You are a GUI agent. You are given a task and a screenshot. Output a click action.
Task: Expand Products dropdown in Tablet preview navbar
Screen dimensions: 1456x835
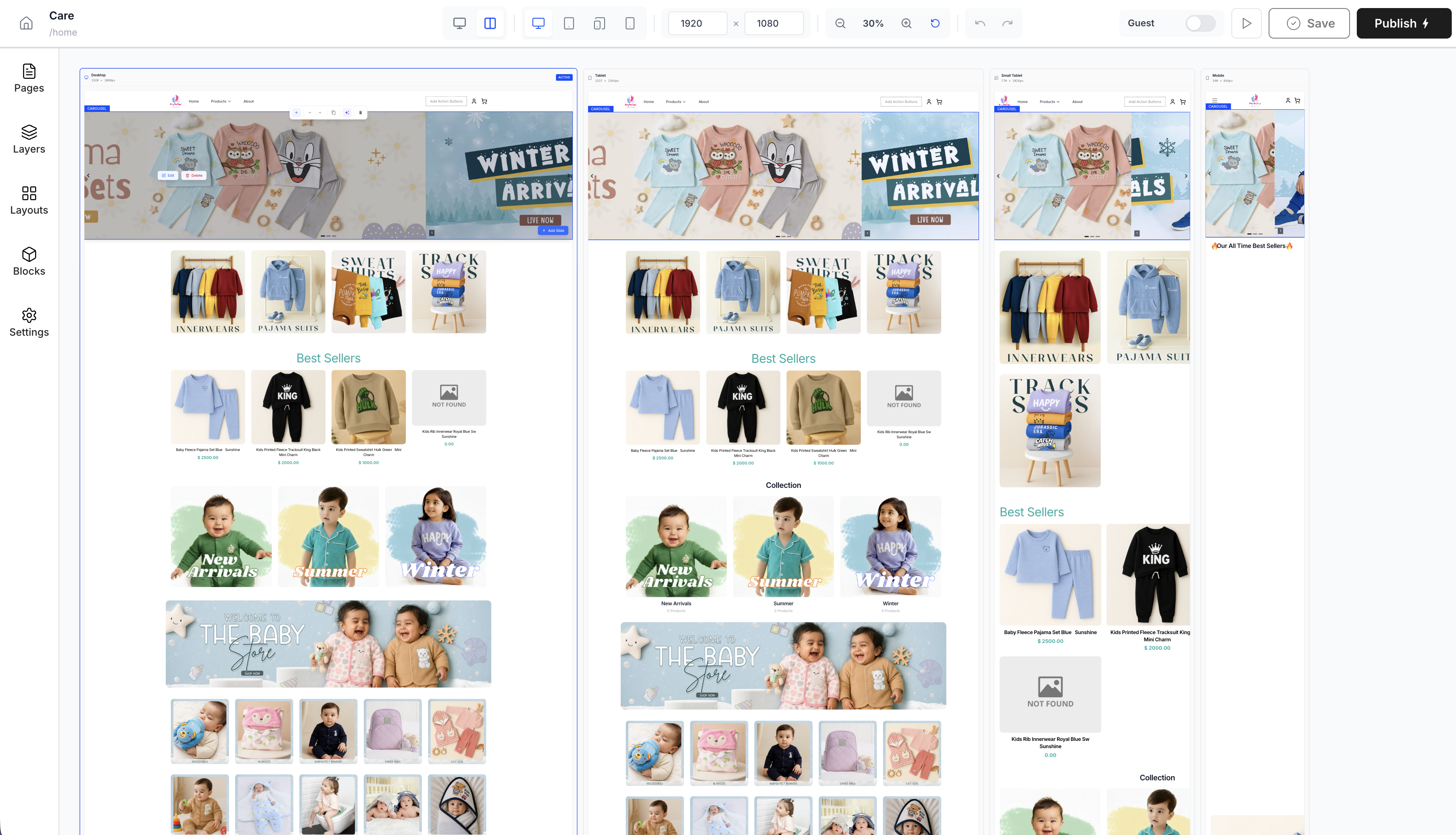675,101
